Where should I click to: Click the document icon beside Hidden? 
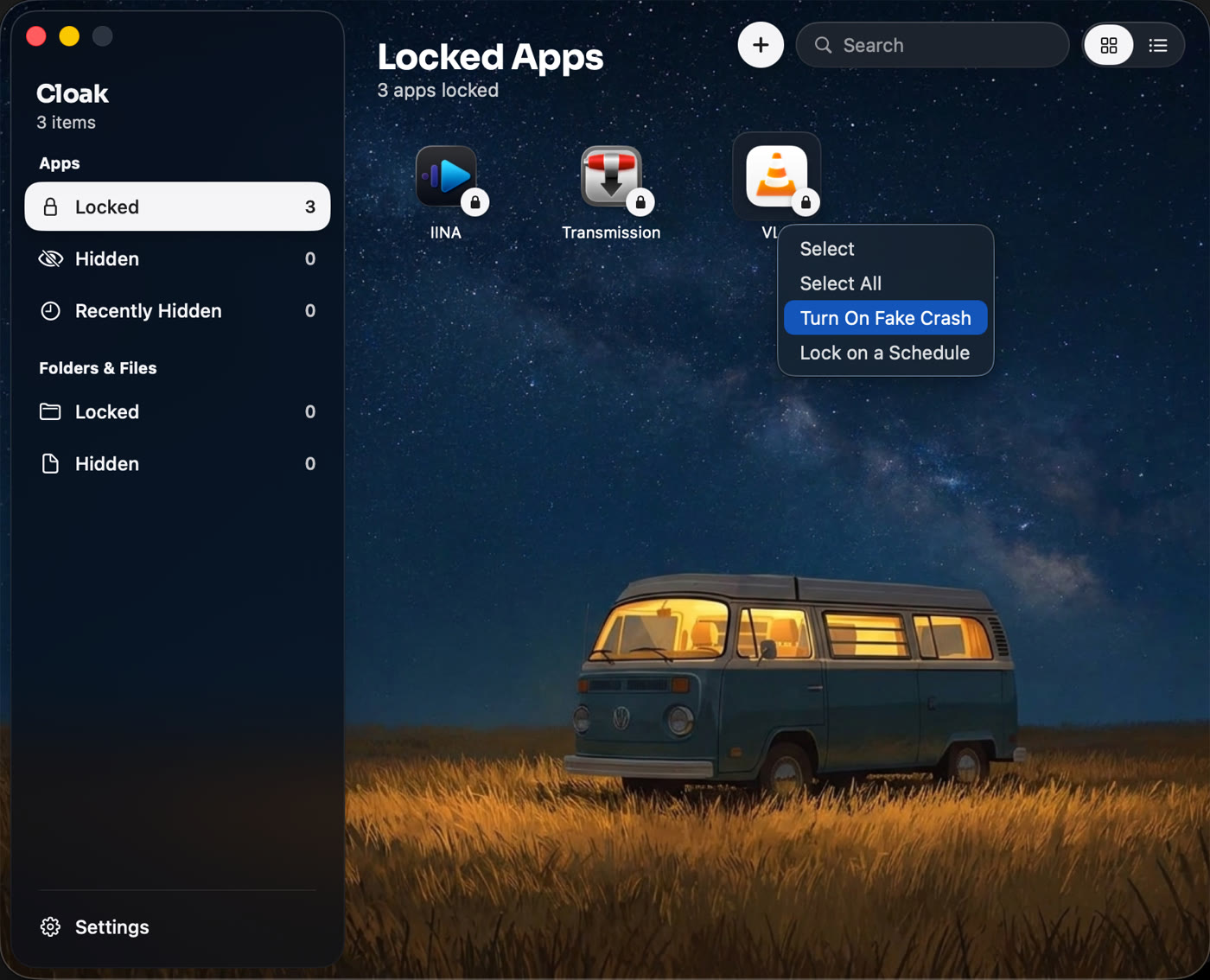50,463
